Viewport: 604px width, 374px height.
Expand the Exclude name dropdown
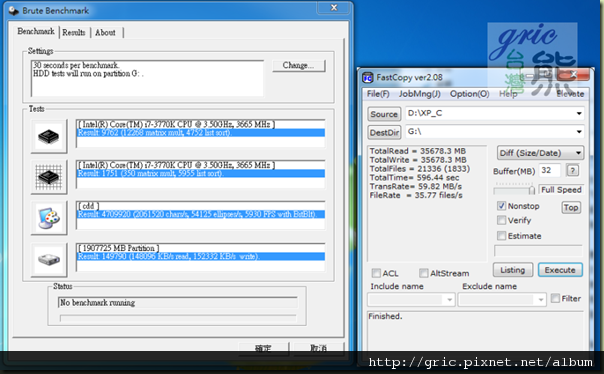pyautogui.click(x=540, y=300)
